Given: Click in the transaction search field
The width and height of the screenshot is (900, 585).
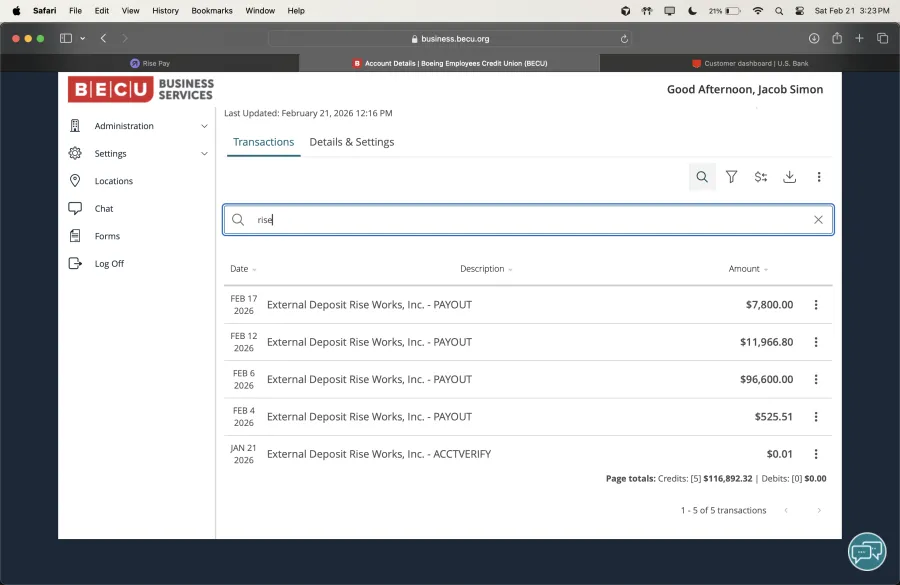Looking at the screenshot, I should coord(528,219).
